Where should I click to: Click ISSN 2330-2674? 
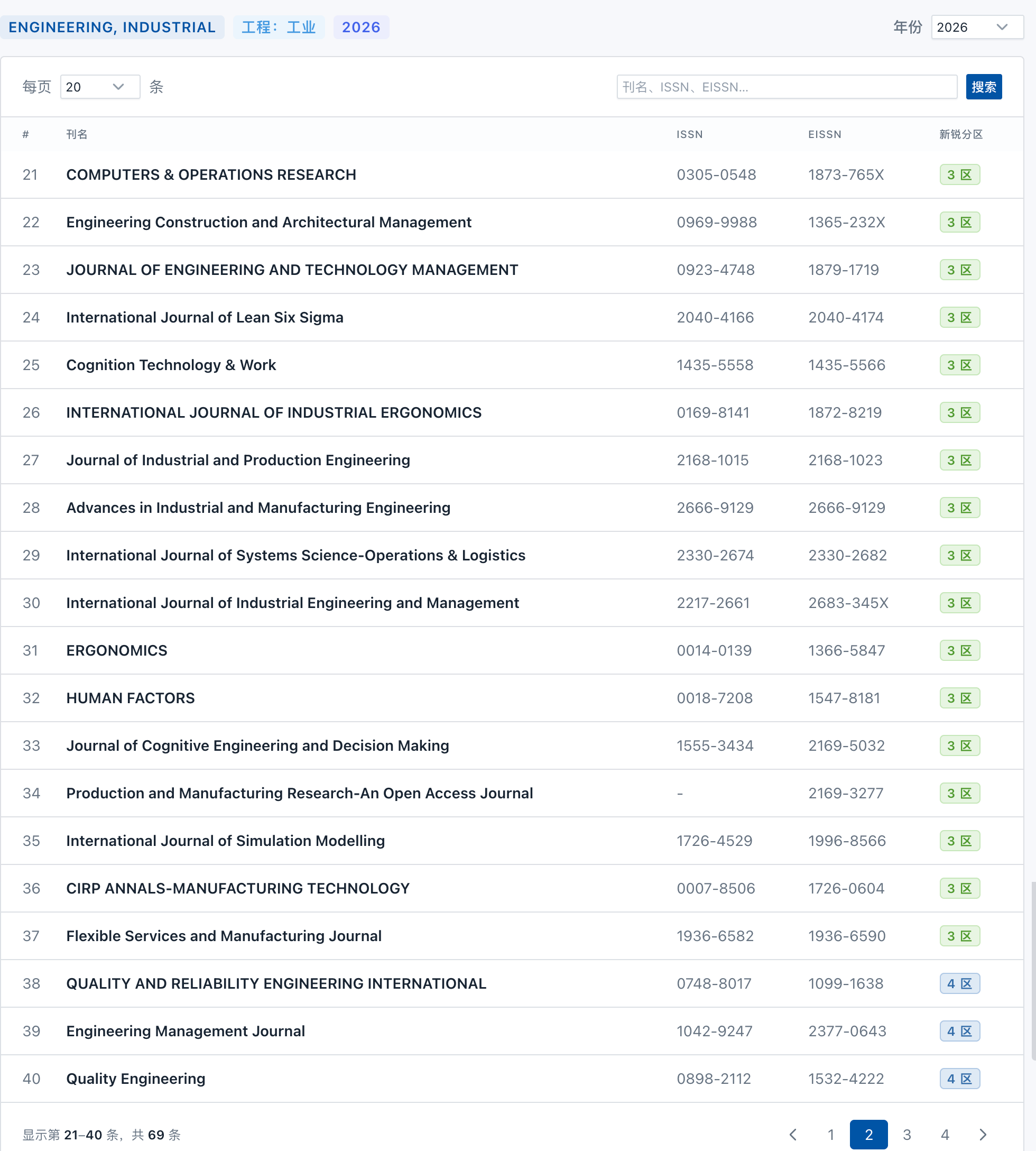click(x=715, y=556)
